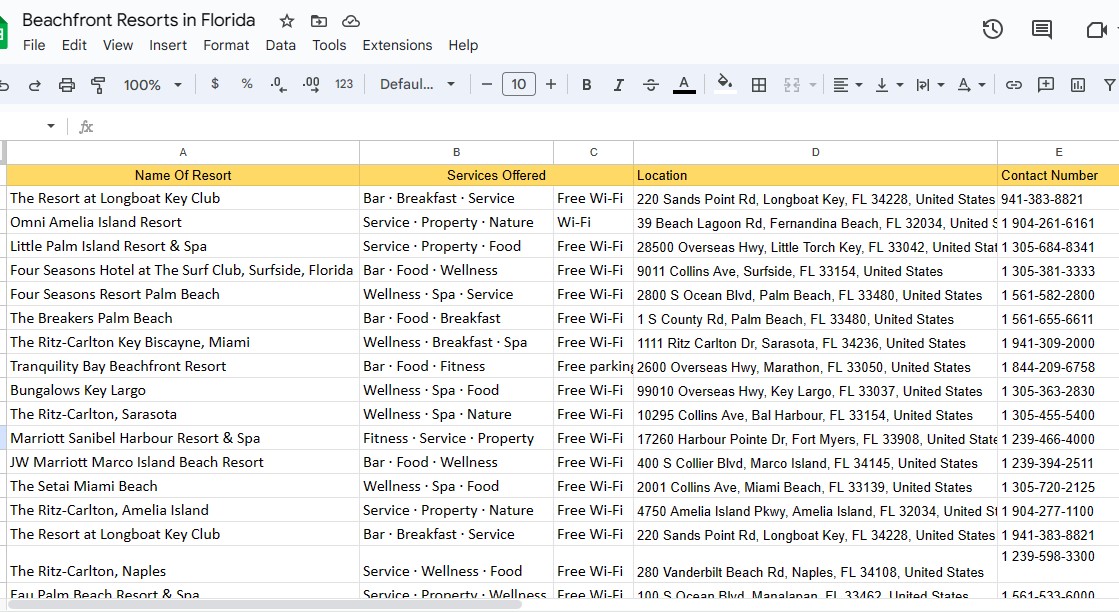Expand the 100% zoom dropdown
The width and height of the screenshot is (1119, 612).
(153, 85)
